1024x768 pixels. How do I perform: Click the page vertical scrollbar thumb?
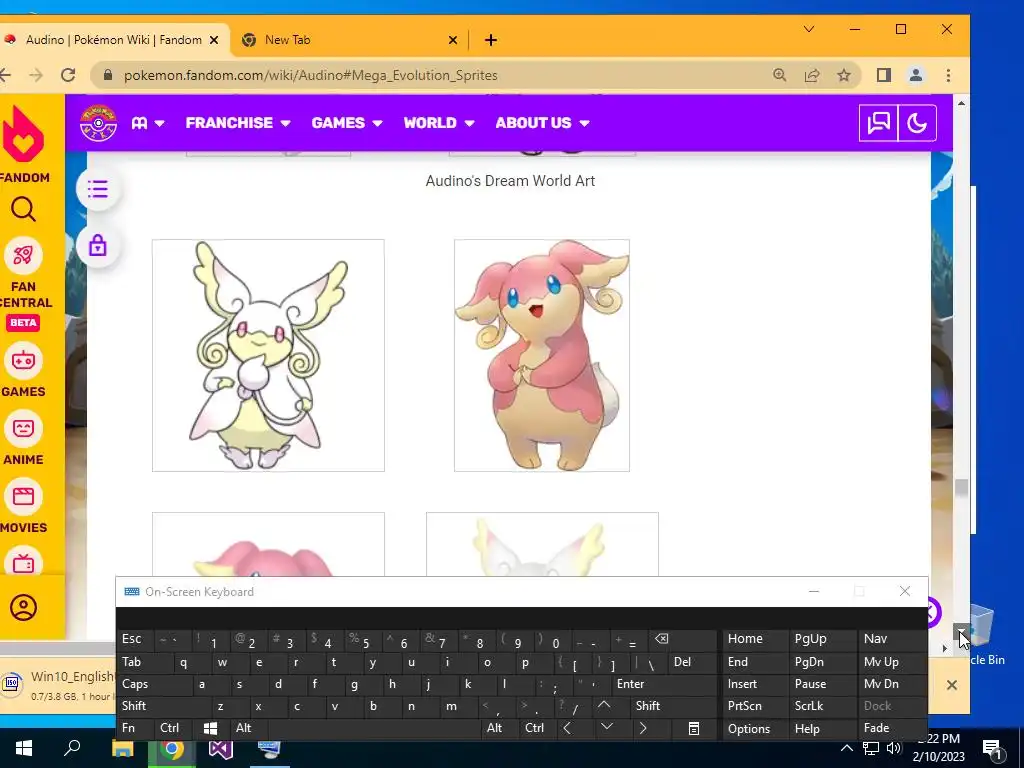961,487
